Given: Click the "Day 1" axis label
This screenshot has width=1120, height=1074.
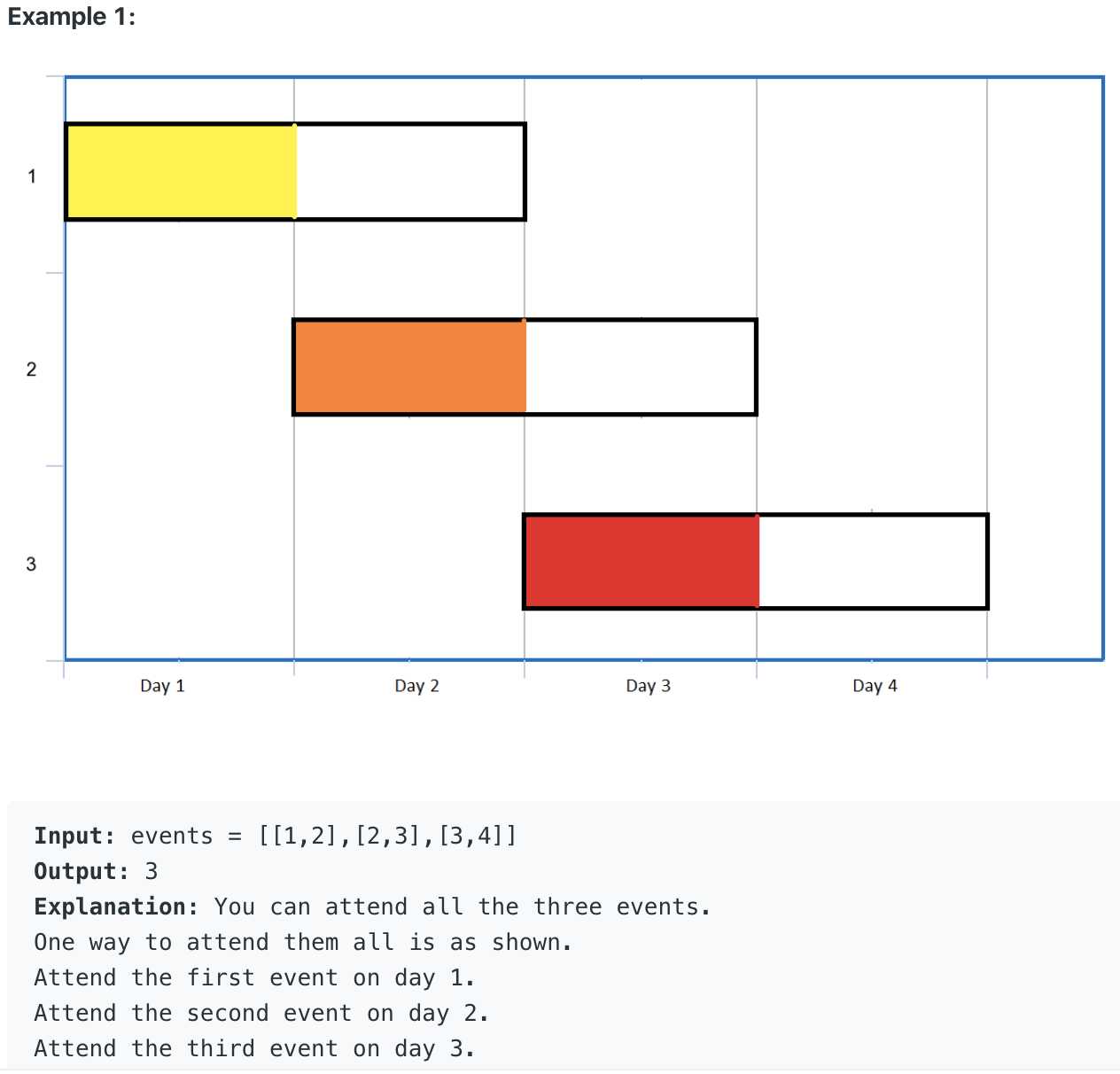Looking at the screenshot, I should click(x=162, y=686).
